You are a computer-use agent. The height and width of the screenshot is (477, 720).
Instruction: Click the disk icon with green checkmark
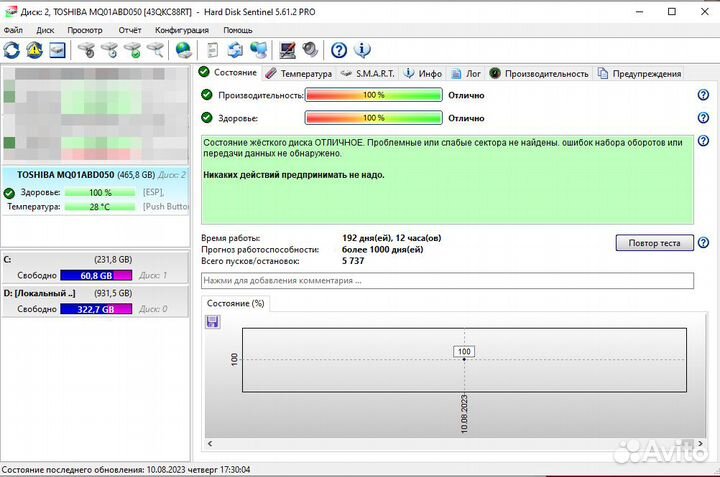coord(133,50)
